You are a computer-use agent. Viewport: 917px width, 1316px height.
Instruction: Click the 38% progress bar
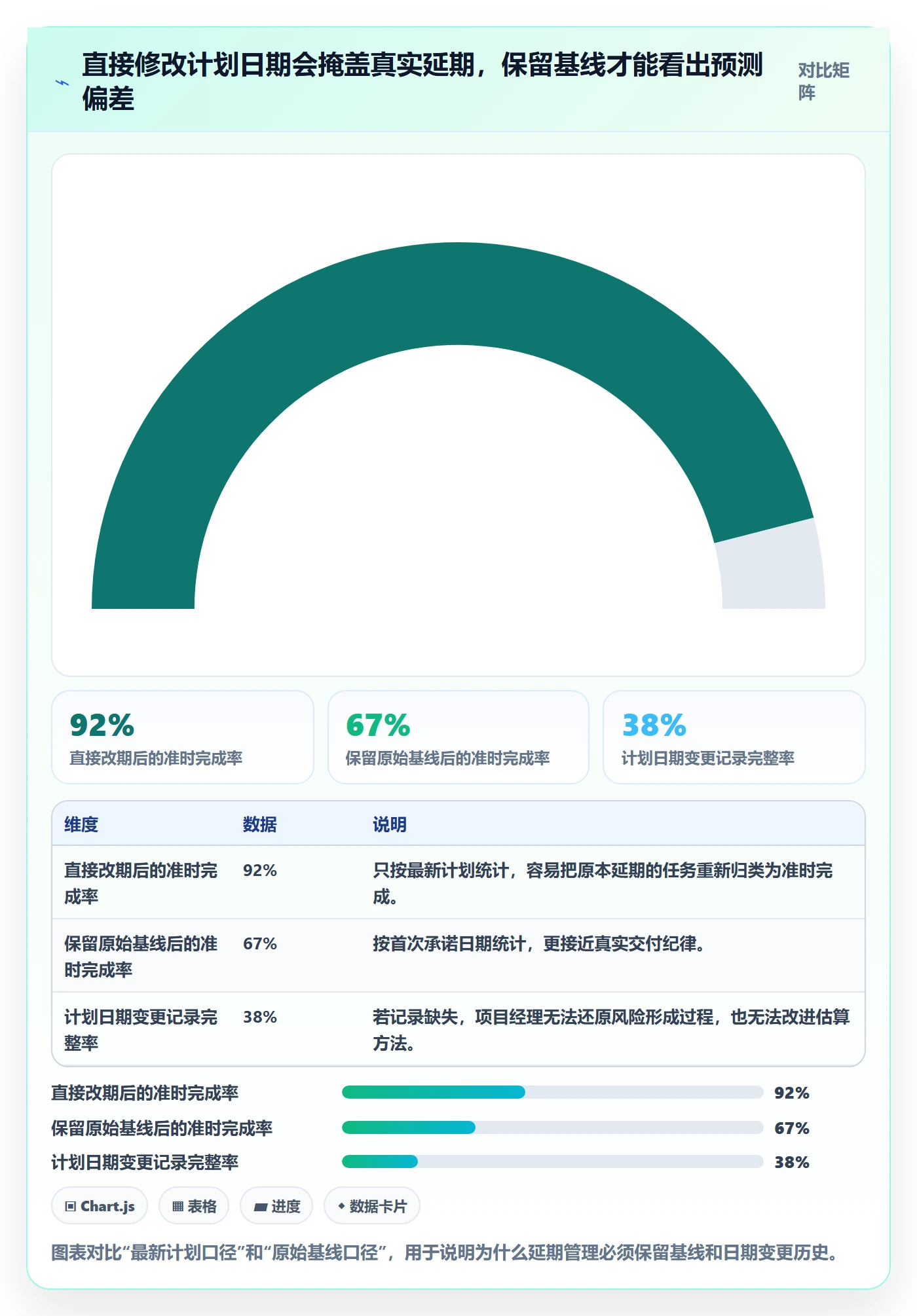(553, 1161)
